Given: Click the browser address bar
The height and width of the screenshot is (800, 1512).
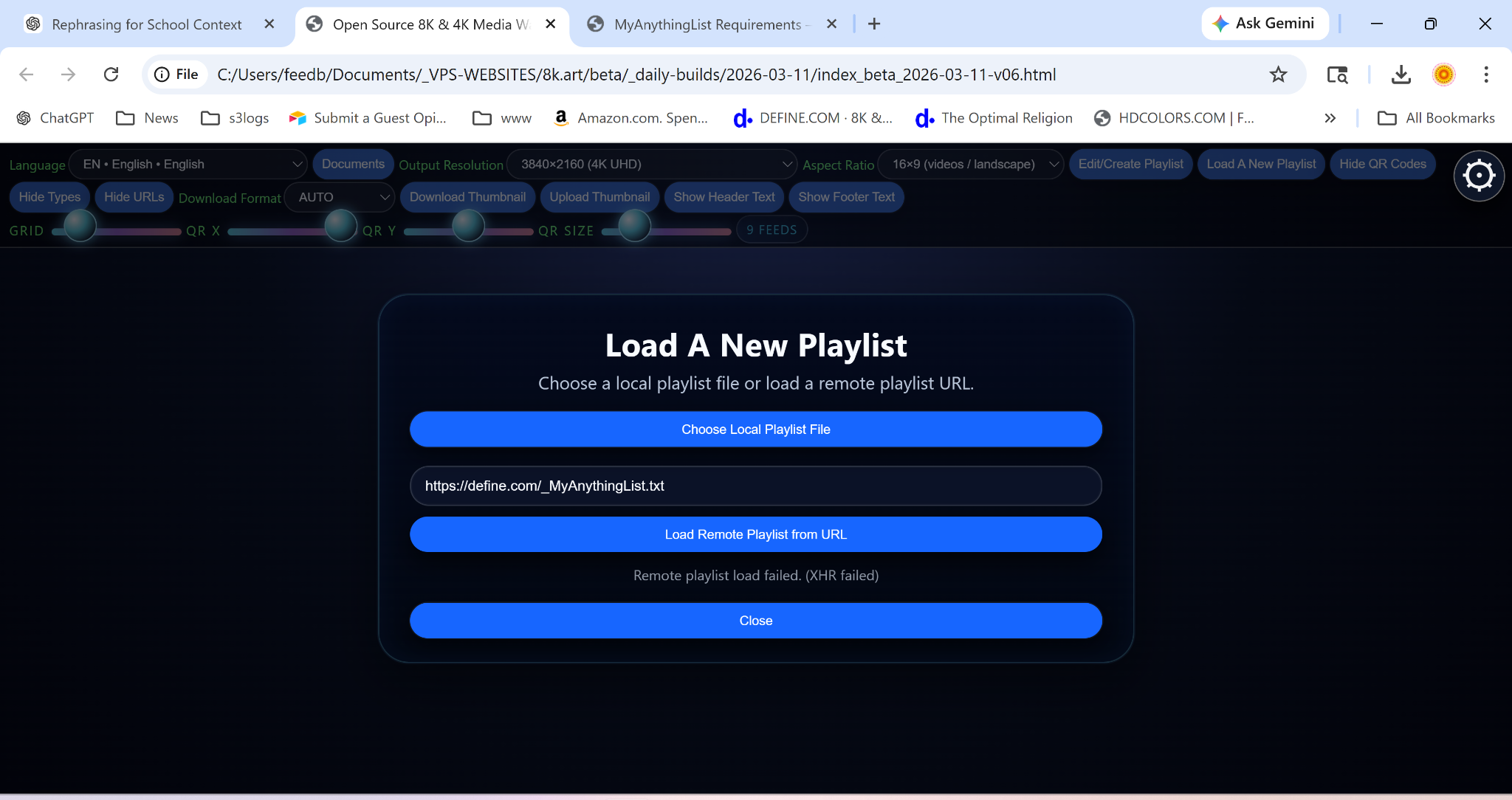Looking at the screenshot, I should tap(724, 75).
